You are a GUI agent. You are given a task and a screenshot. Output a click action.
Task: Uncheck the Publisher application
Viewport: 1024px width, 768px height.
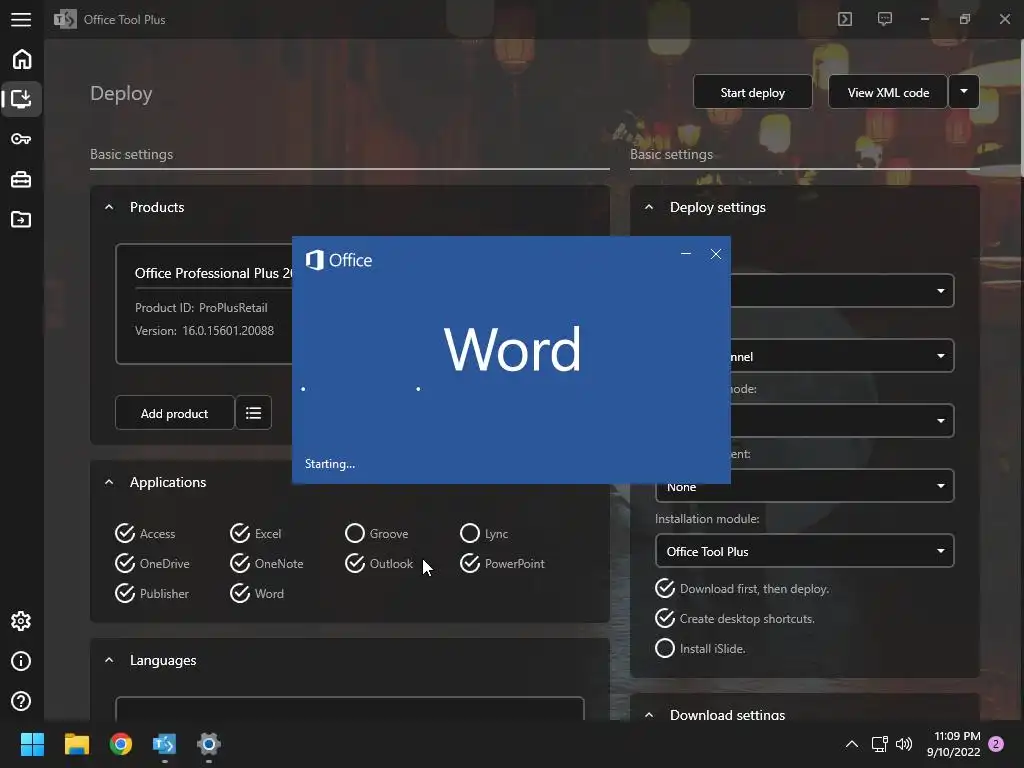coord(152,594)
